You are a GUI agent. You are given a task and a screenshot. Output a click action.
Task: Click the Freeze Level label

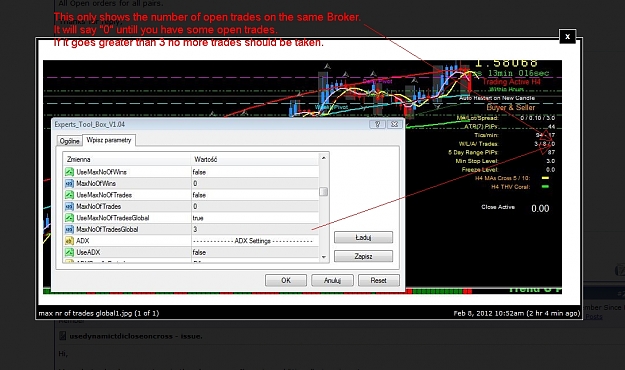[x=480, y=169]
